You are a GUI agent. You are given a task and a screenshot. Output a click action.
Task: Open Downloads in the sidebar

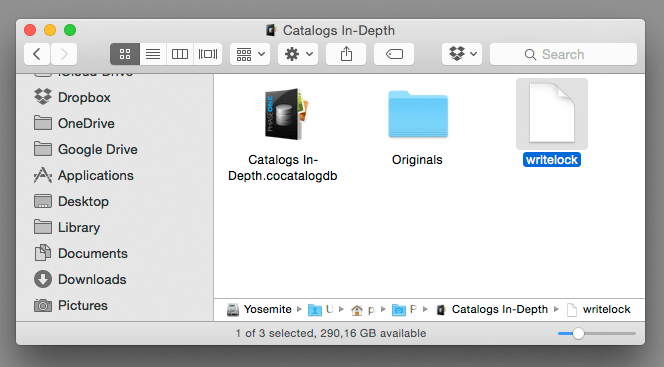pyautogui.click(x=80, y=279)
